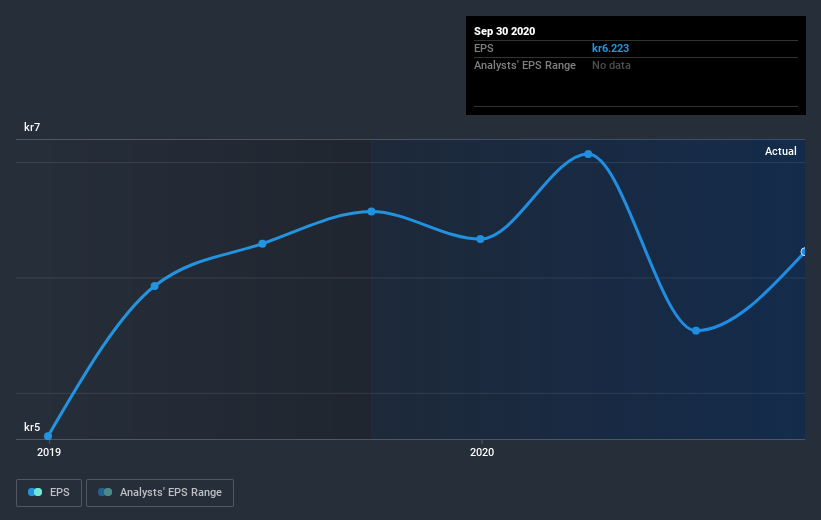Select the EPS point above 2020 label
The width and height of the screenshot is (821, 520).
click(481, 239)
